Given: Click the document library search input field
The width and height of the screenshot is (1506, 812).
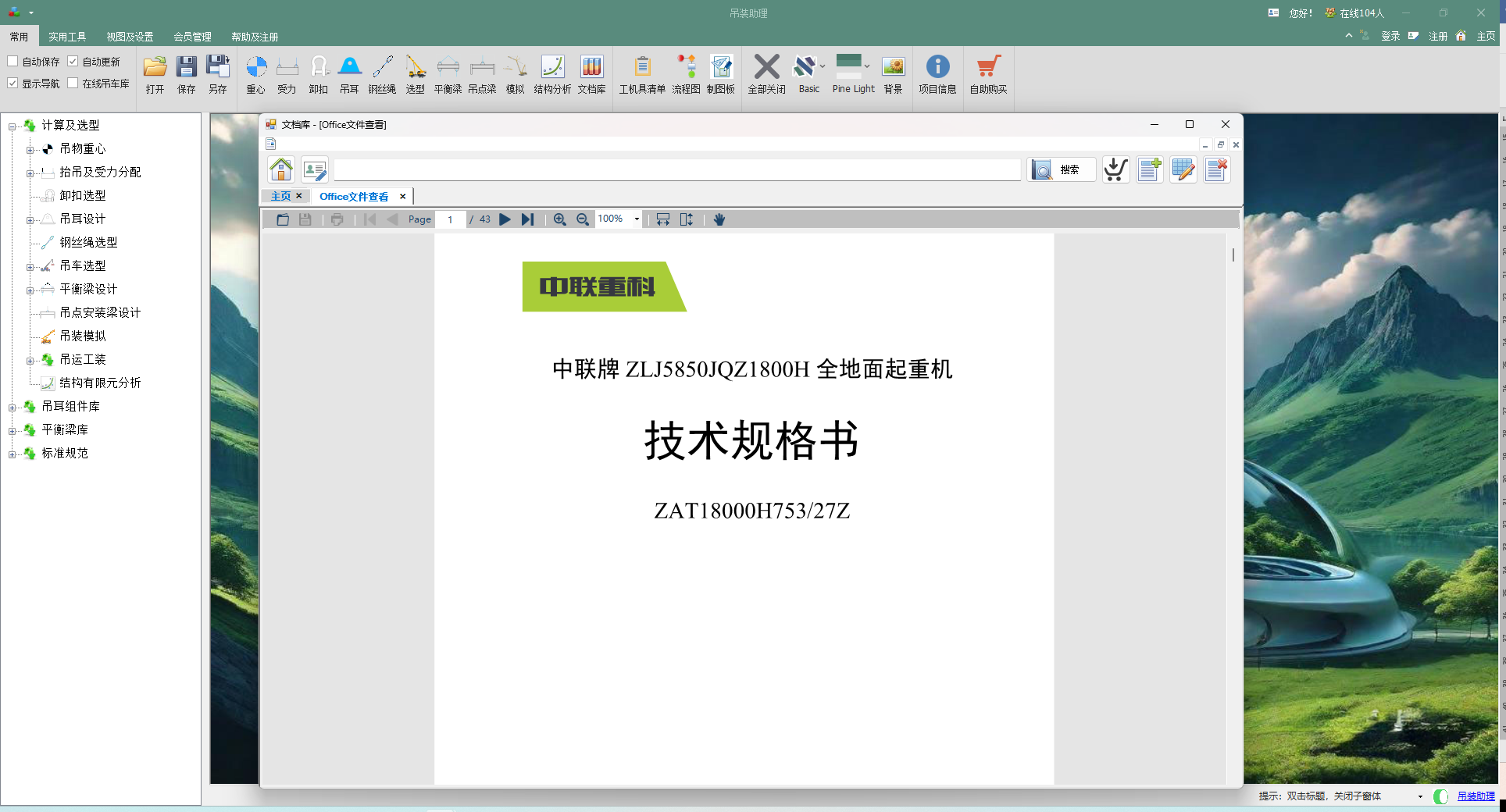Looking at the screenshot, I should (677, 169).
